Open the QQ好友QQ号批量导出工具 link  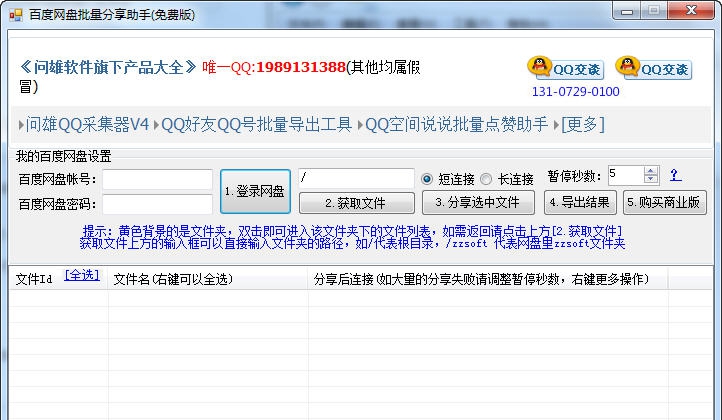click(x=257, y=124)
